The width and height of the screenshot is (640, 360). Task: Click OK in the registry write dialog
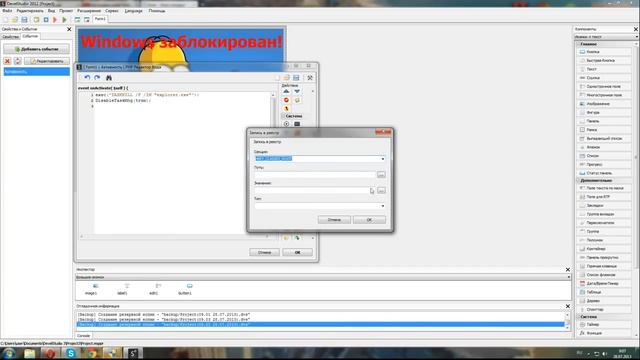click(x=369, y=220)
